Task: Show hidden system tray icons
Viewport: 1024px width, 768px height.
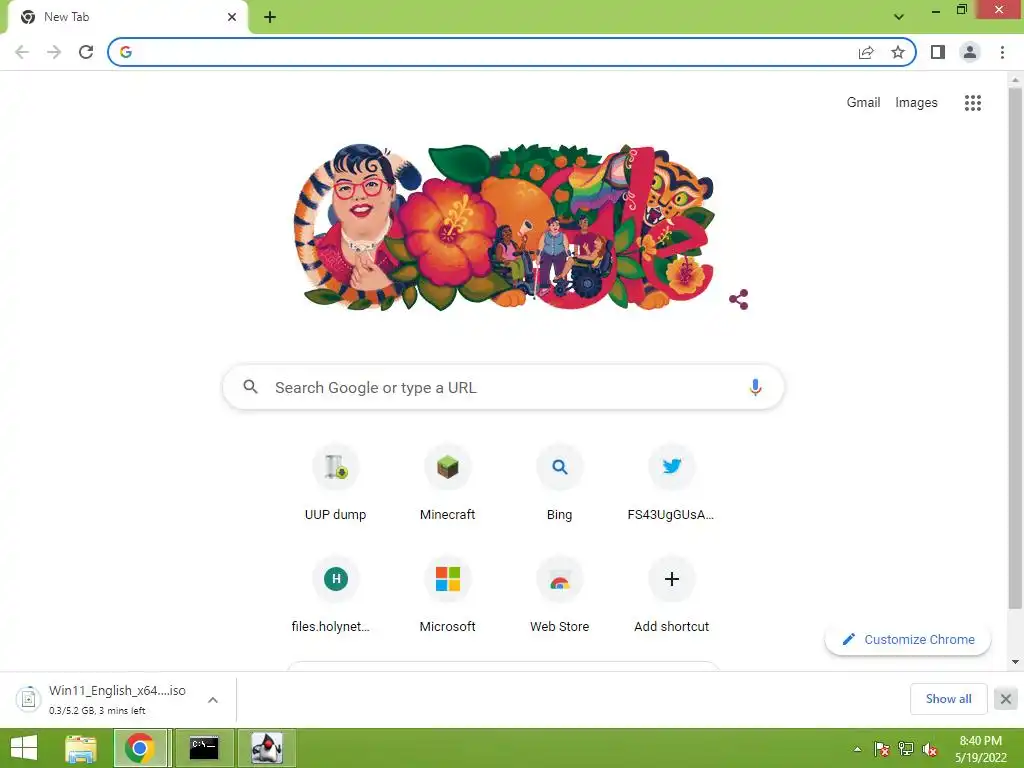Action: (x=857, y=749)
